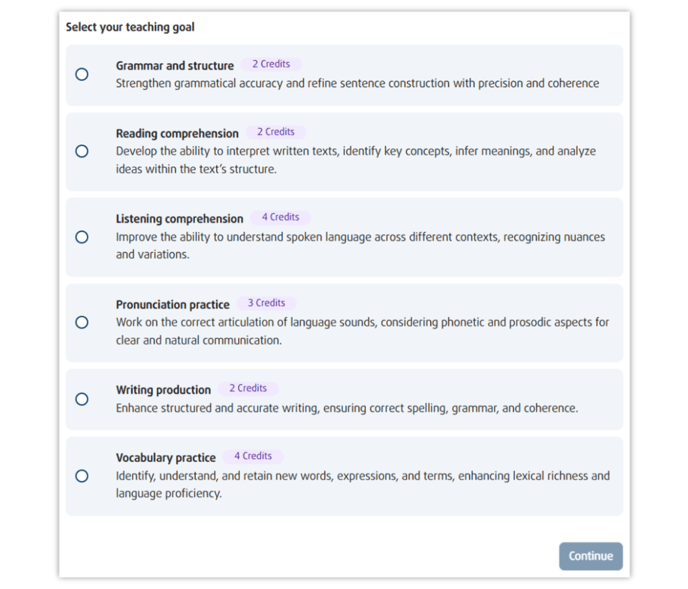
Task: Click the Pronunciation practice title
Action: [x=172, y=305]
